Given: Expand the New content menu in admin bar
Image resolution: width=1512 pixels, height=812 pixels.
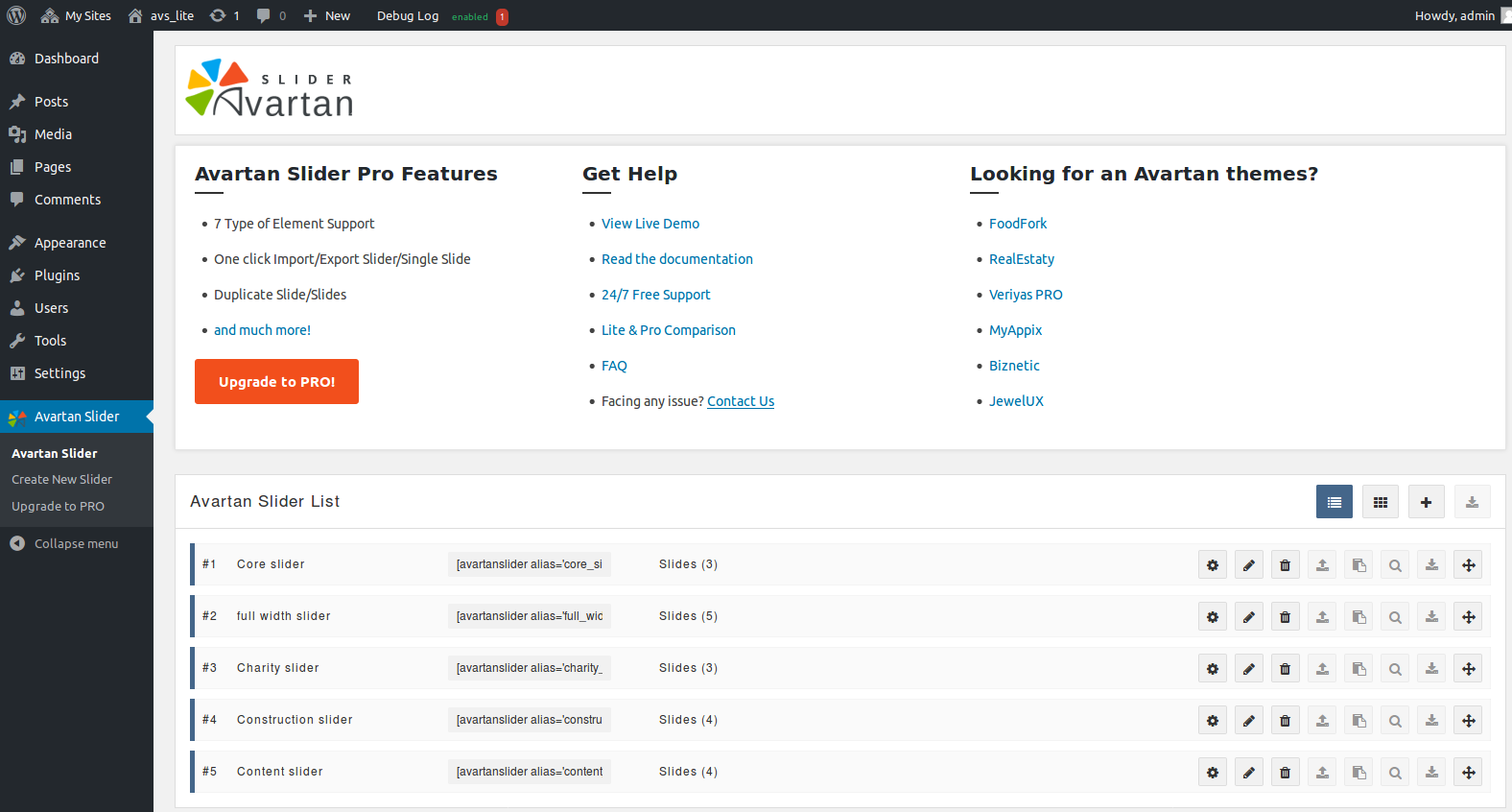Looking at the screenshot, I should click(327, 16).
